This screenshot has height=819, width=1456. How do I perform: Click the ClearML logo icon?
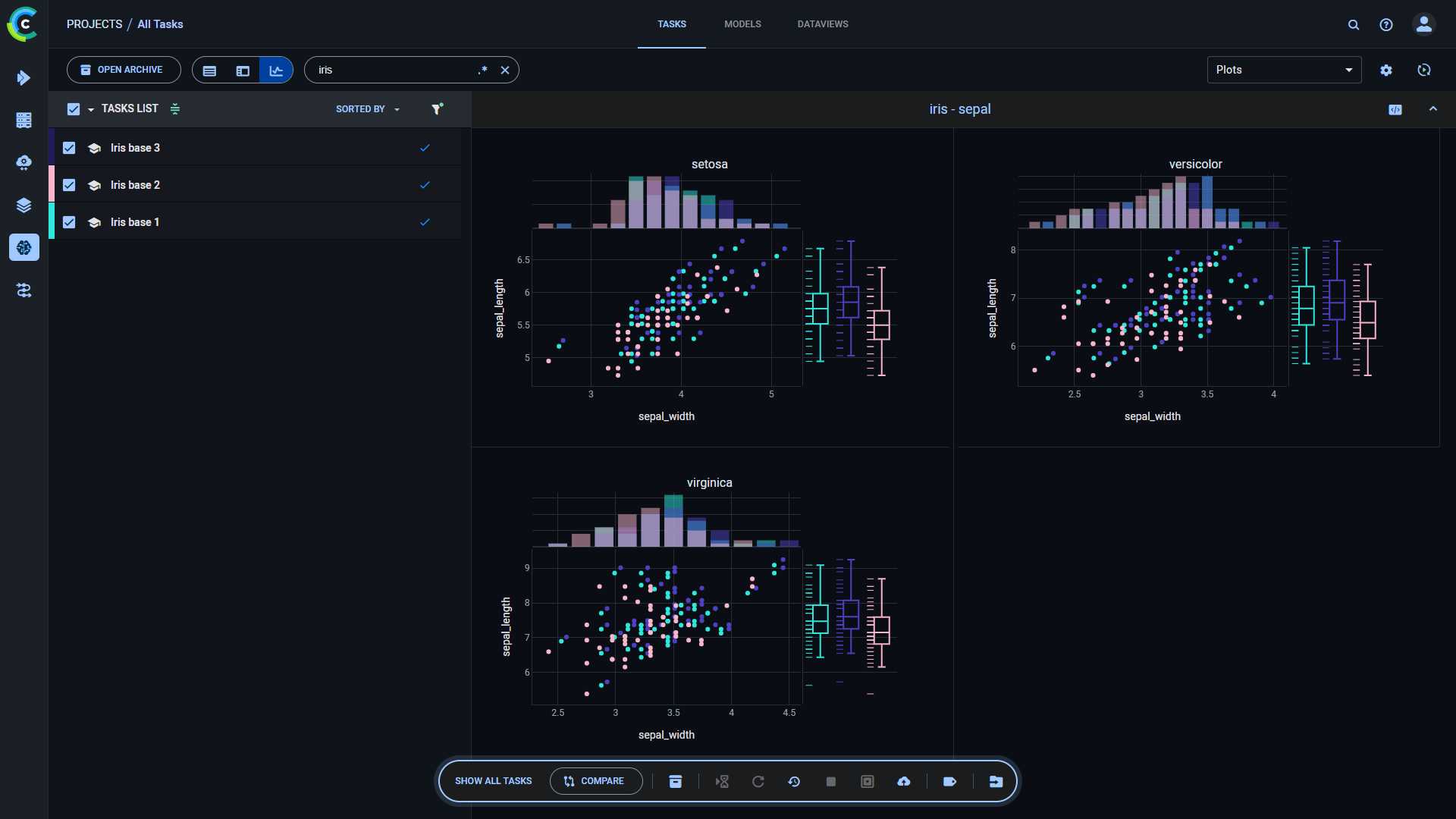(23, 24)
